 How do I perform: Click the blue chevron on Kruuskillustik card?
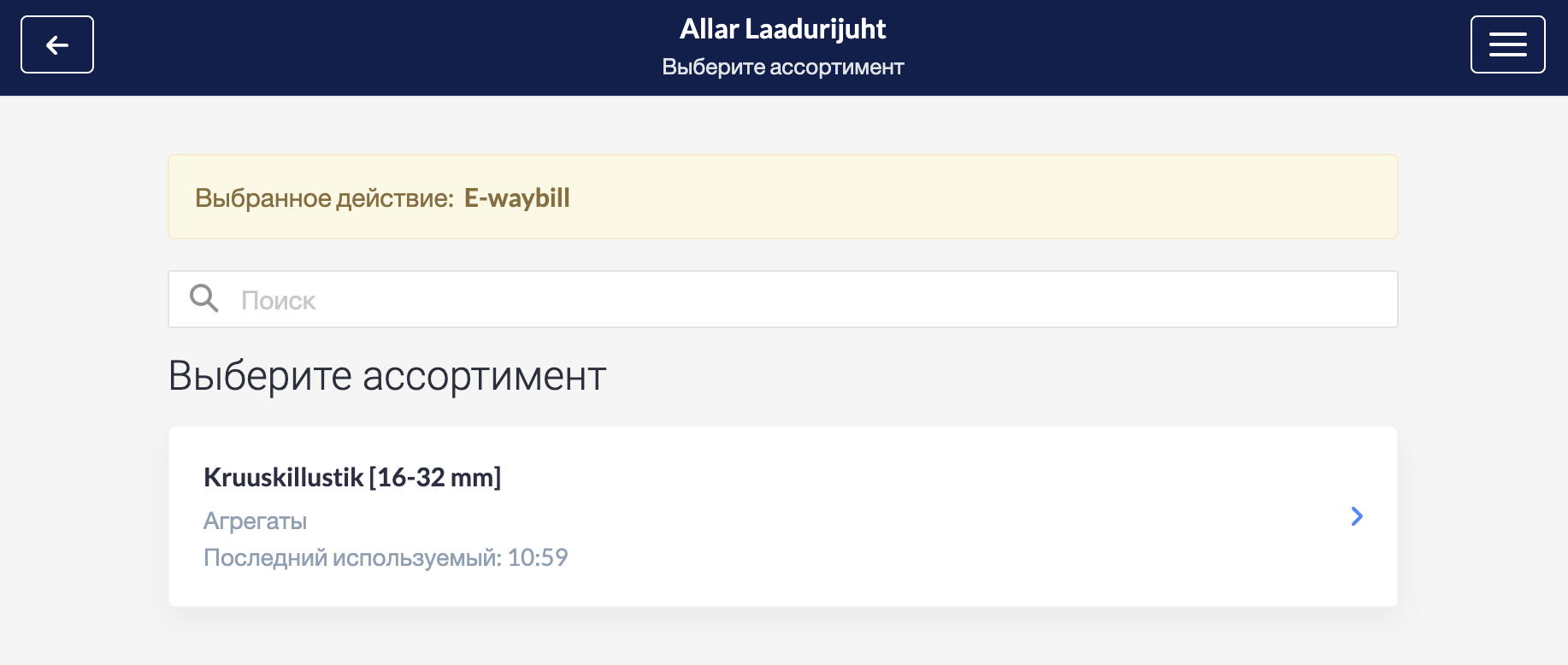1357,516
